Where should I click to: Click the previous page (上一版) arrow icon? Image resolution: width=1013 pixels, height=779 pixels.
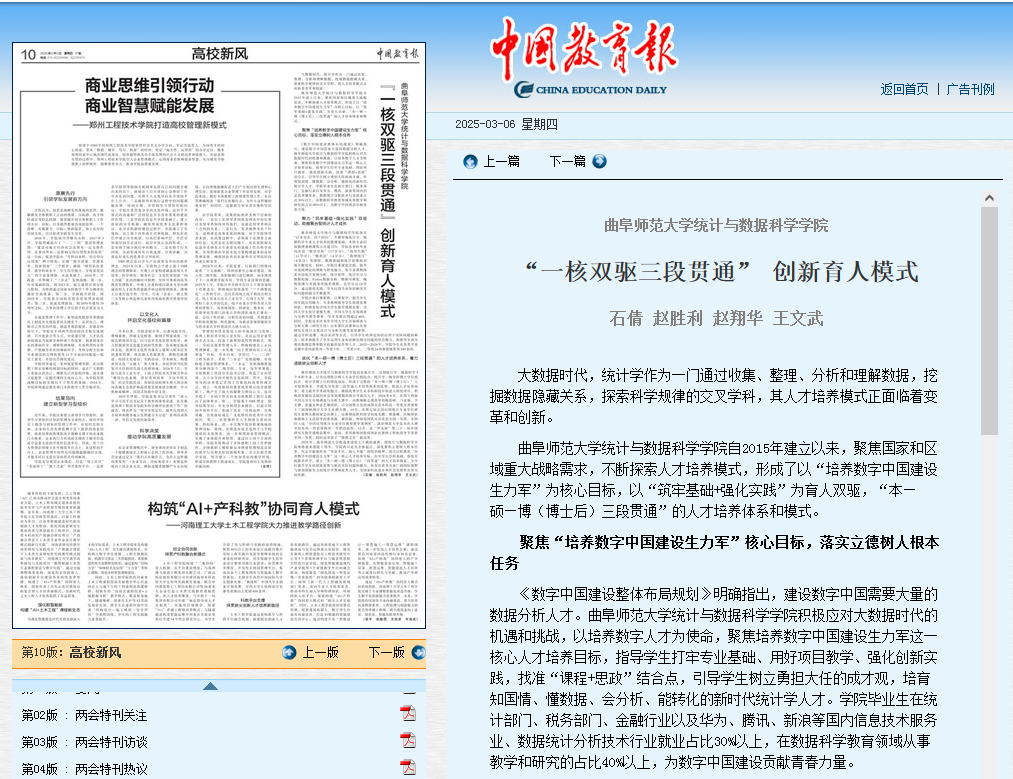tap(290, 653)
